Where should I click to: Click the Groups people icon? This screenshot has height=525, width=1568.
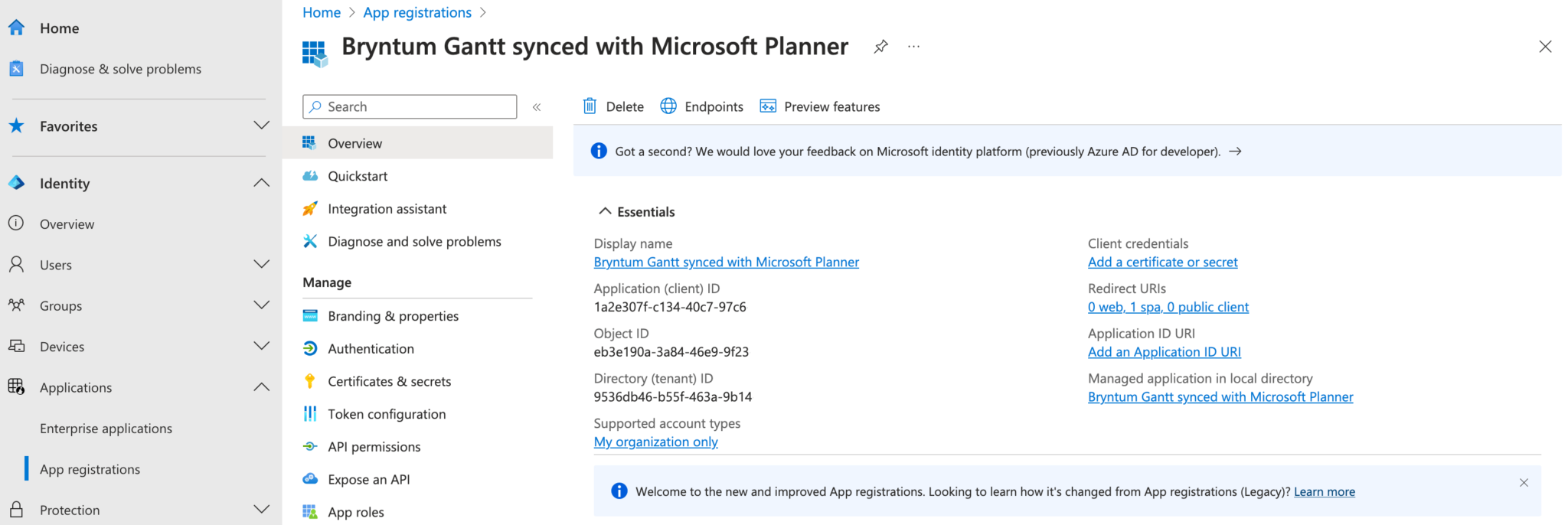tap(16, 305)
